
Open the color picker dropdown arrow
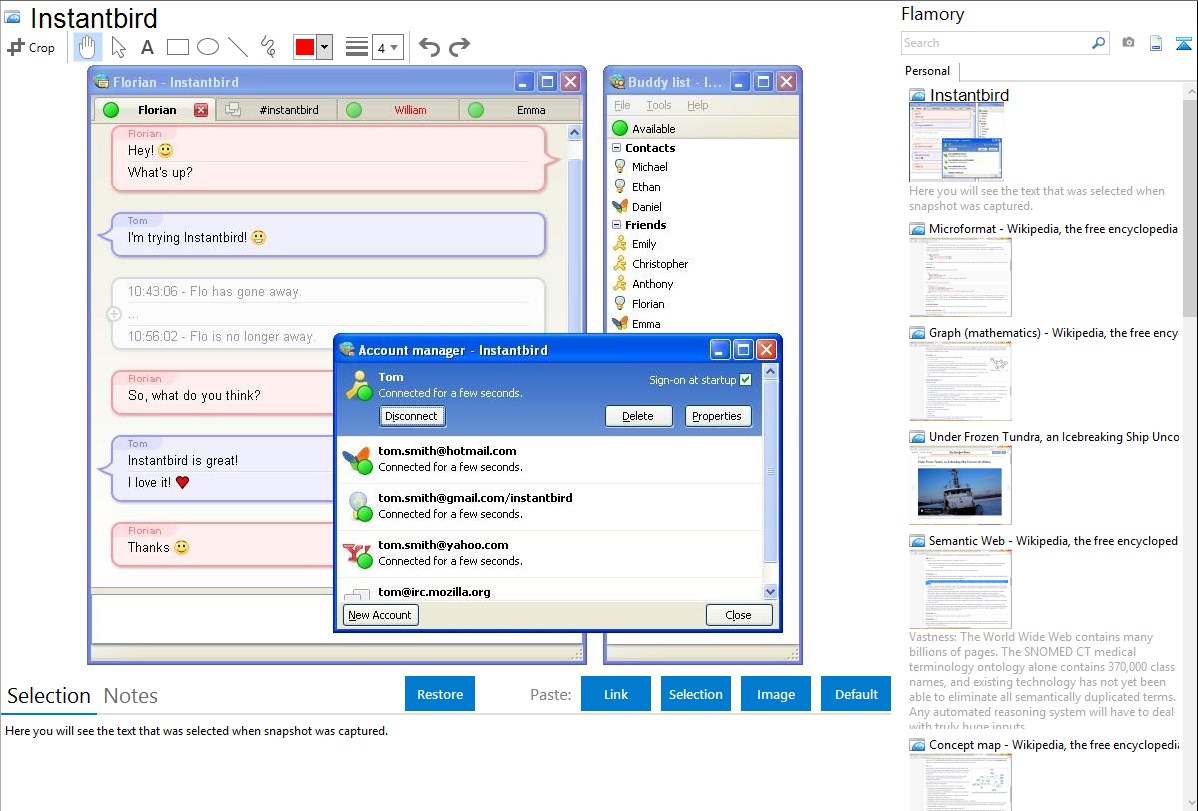pyautogui.click(x=325, y=47)
